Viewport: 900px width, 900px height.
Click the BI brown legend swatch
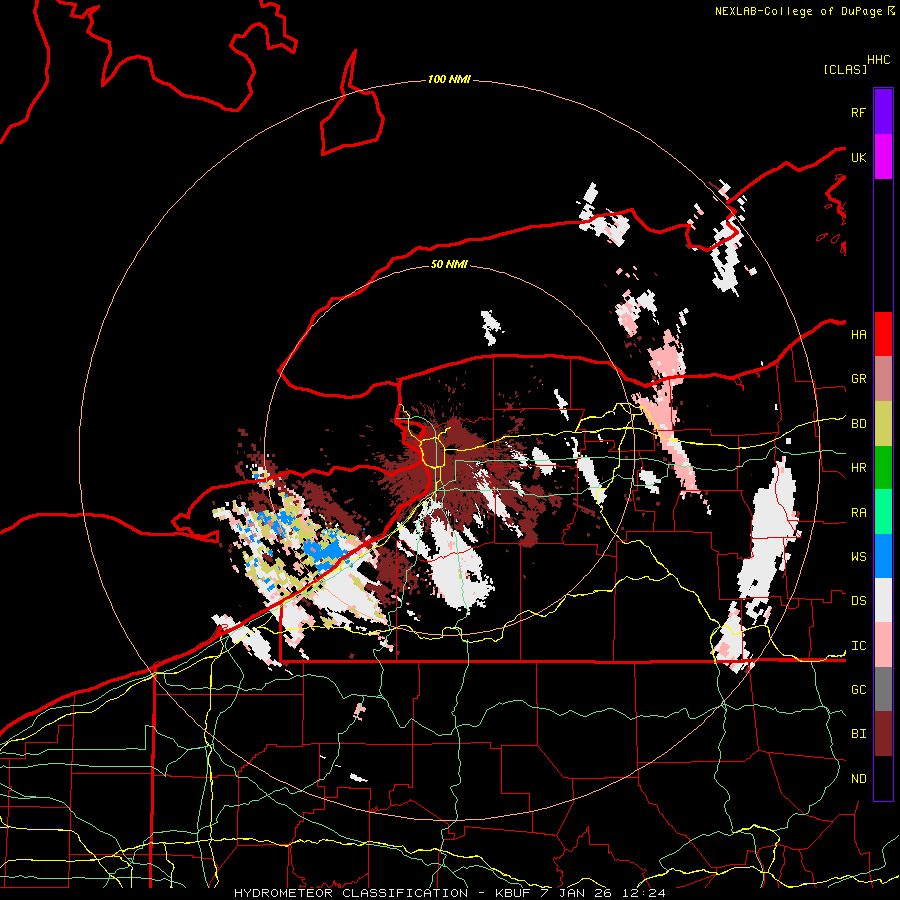click(883, 734)
